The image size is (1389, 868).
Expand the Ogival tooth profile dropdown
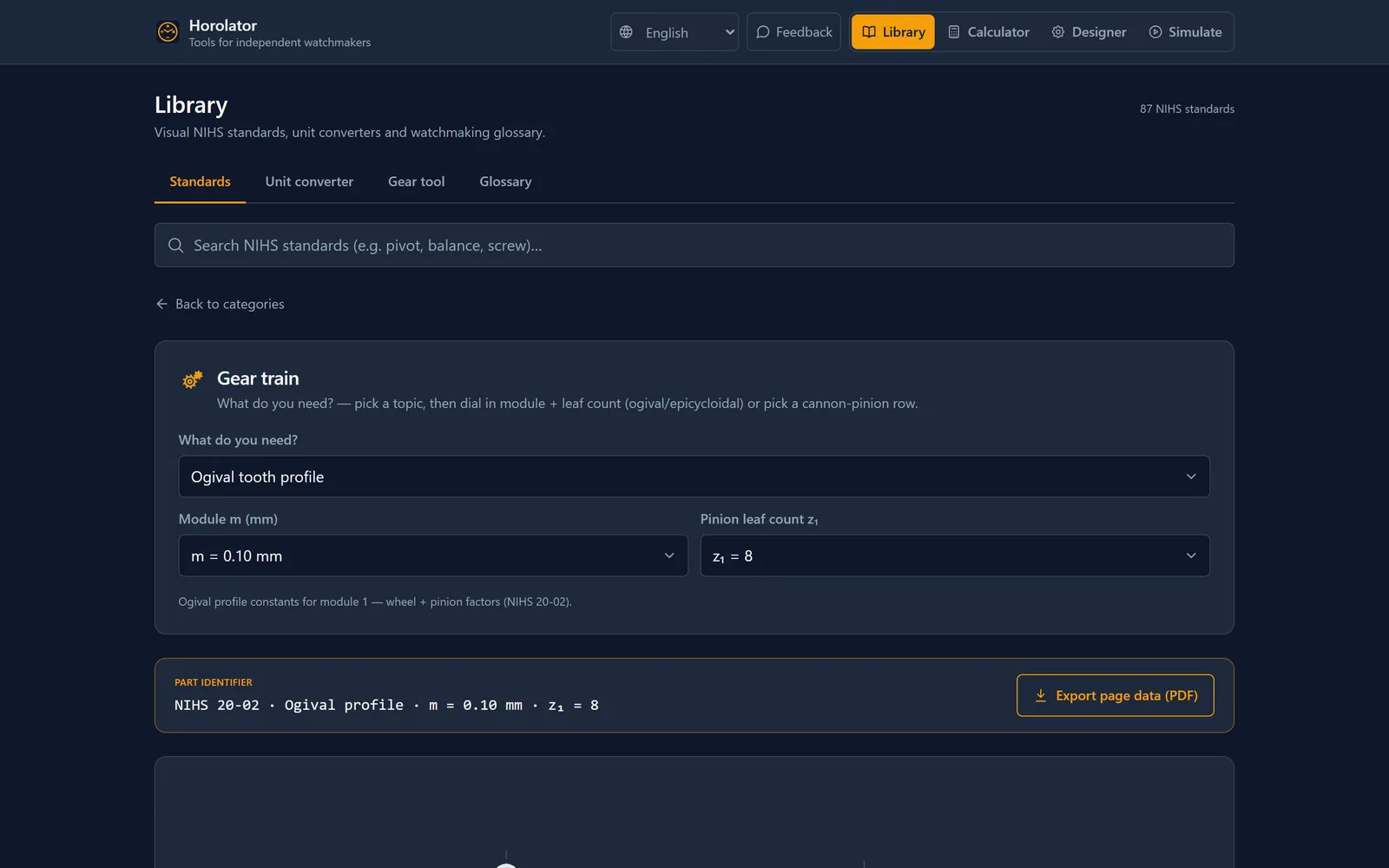pos(694,477)
